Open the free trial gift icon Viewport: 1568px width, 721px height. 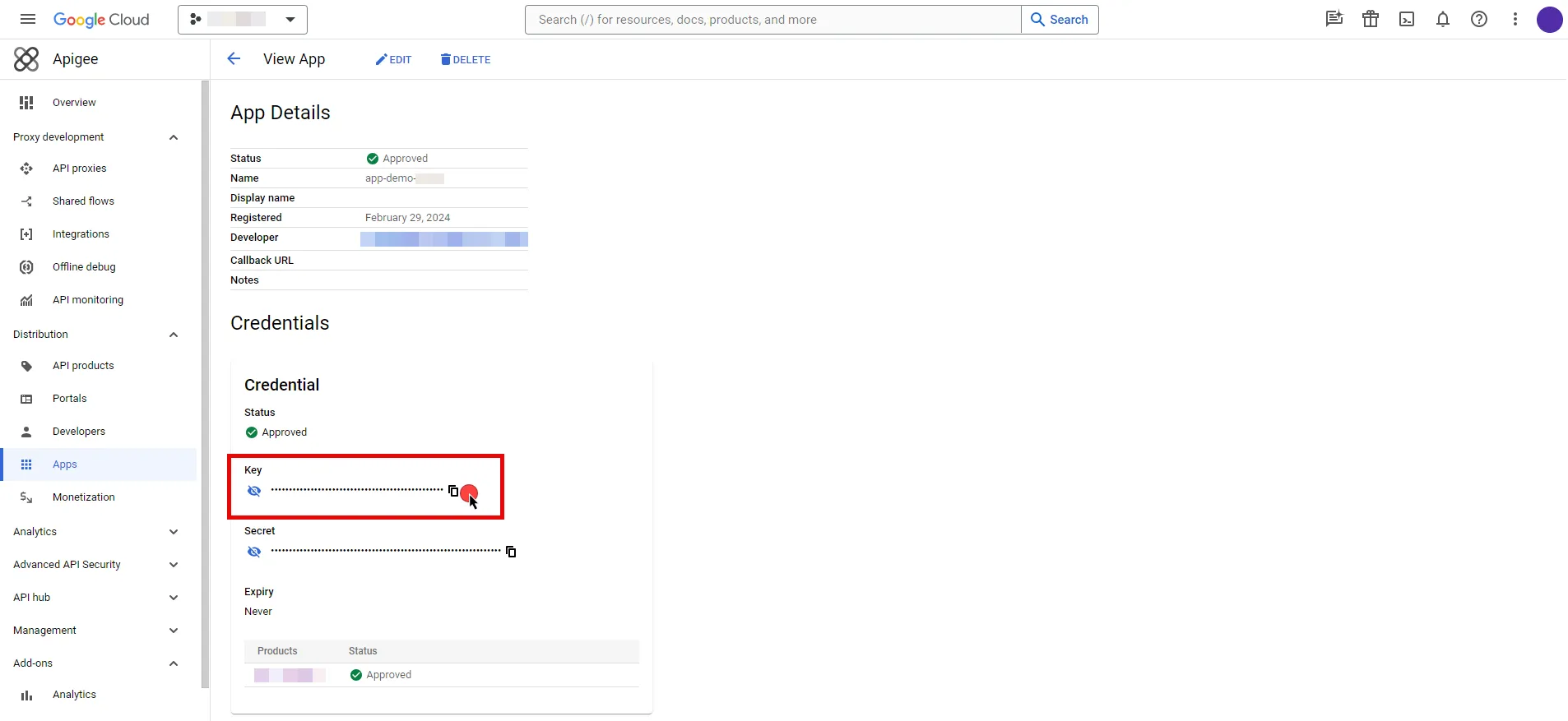tap(1371, 19)
